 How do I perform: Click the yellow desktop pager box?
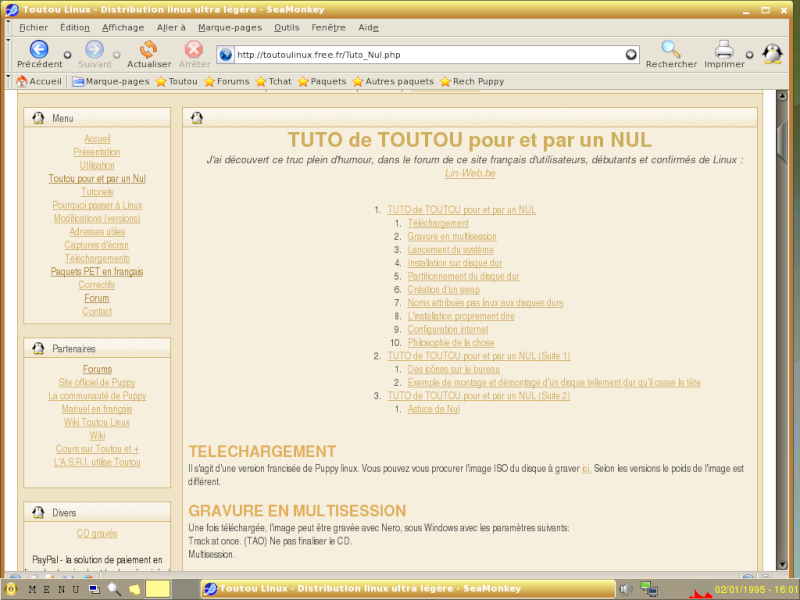point(158,589)
